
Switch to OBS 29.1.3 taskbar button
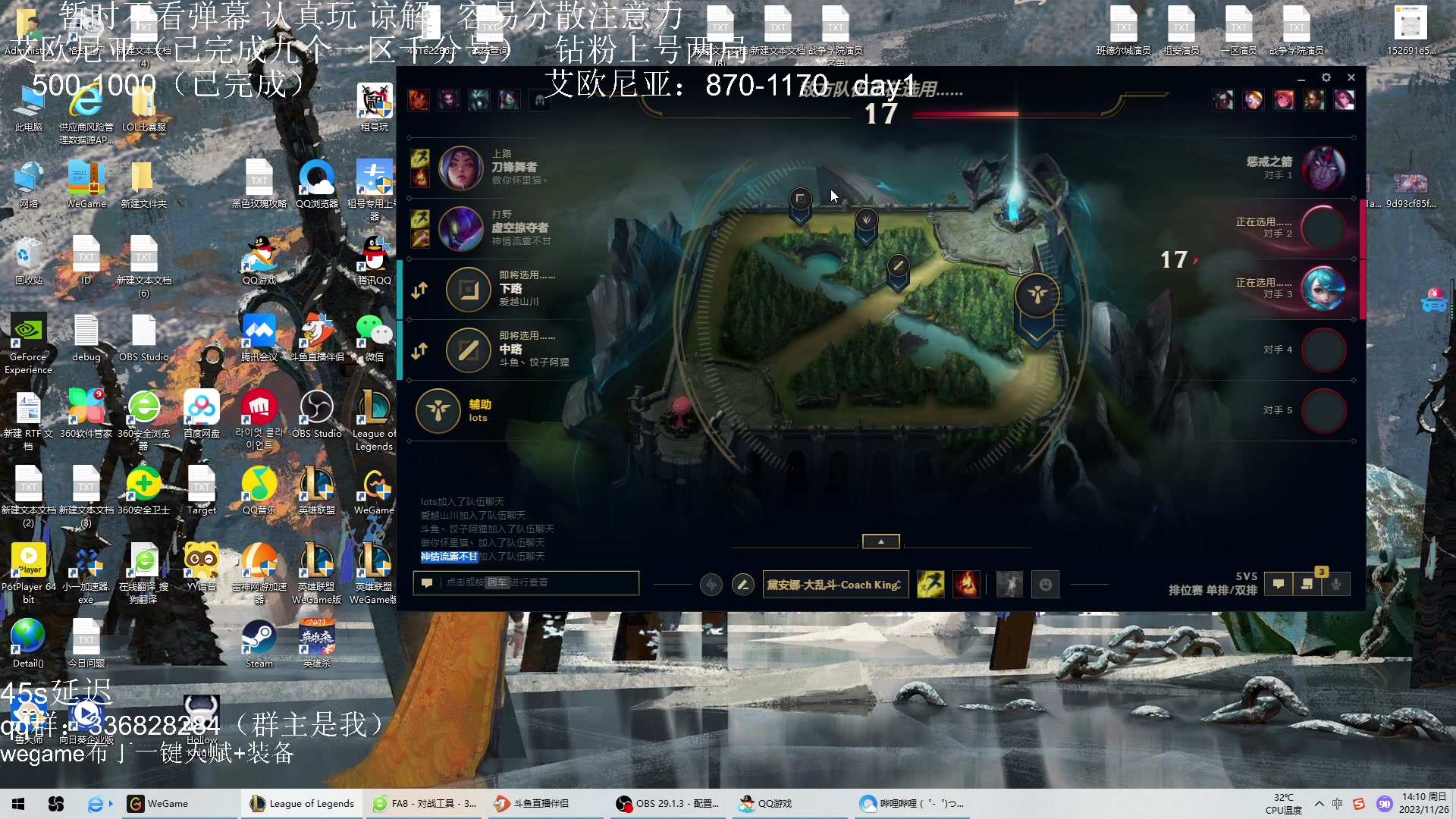[x=668, y=804]
